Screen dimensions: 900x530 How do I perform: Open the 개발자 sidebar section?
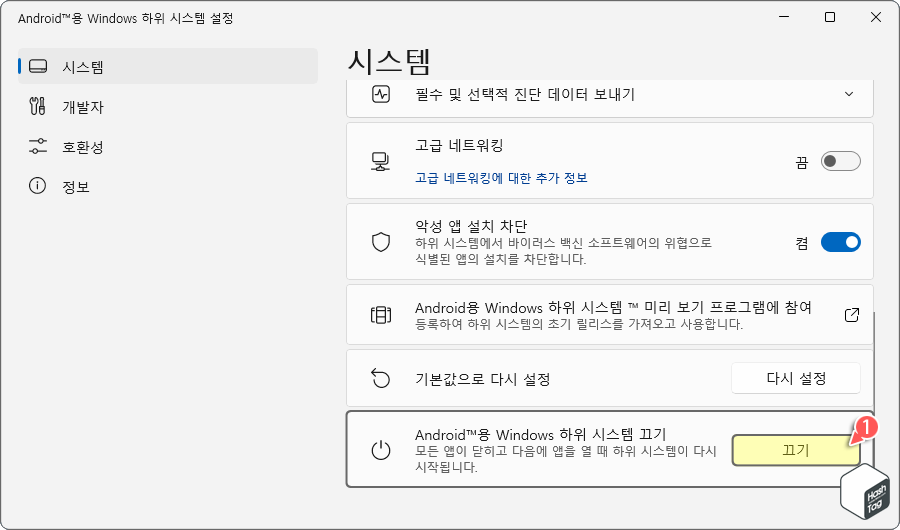pyautogui.click(x=168, y=107)
